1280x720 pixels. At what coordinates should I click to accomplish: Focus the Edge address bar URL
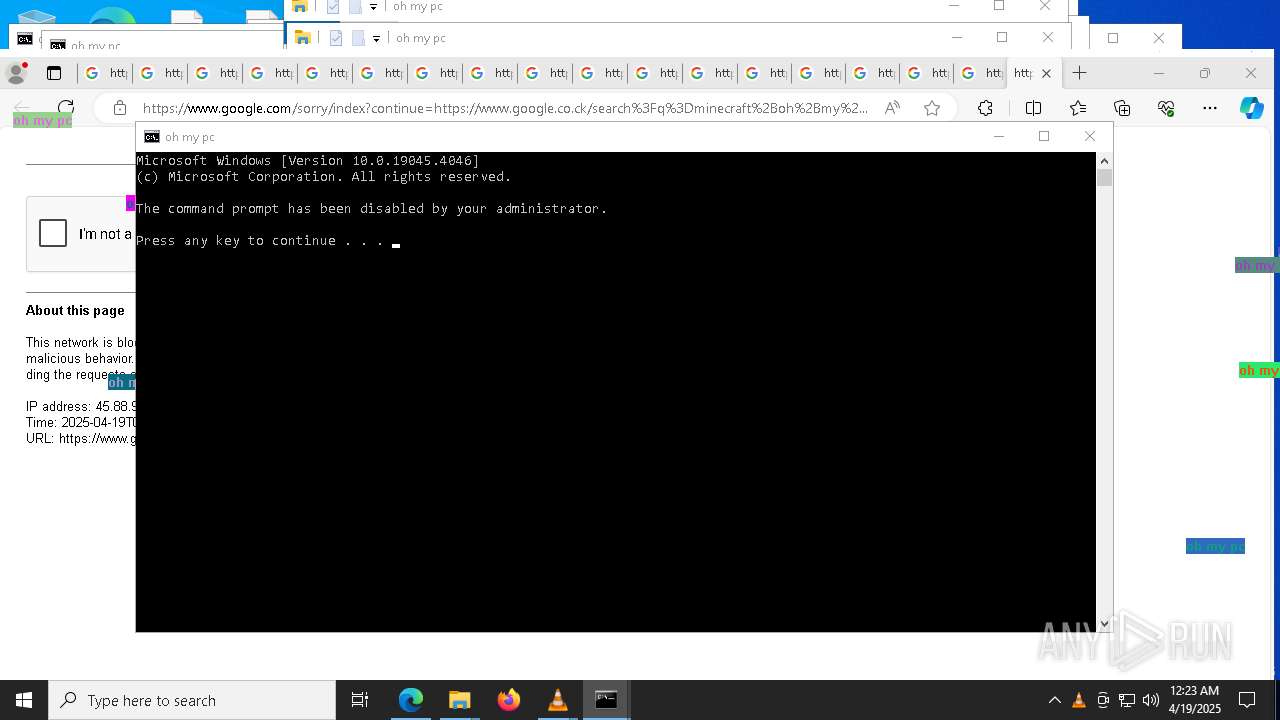505,108
